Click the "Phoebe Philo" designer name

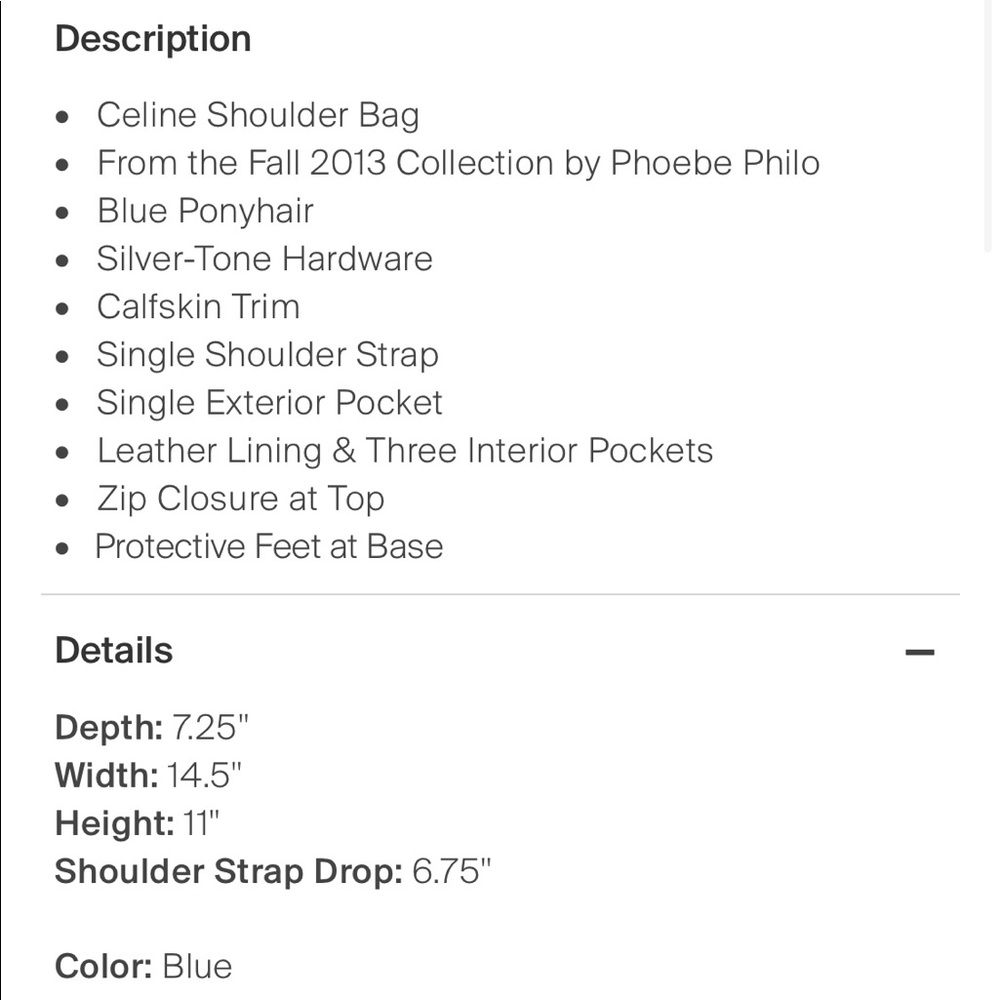tap(715, 163)
